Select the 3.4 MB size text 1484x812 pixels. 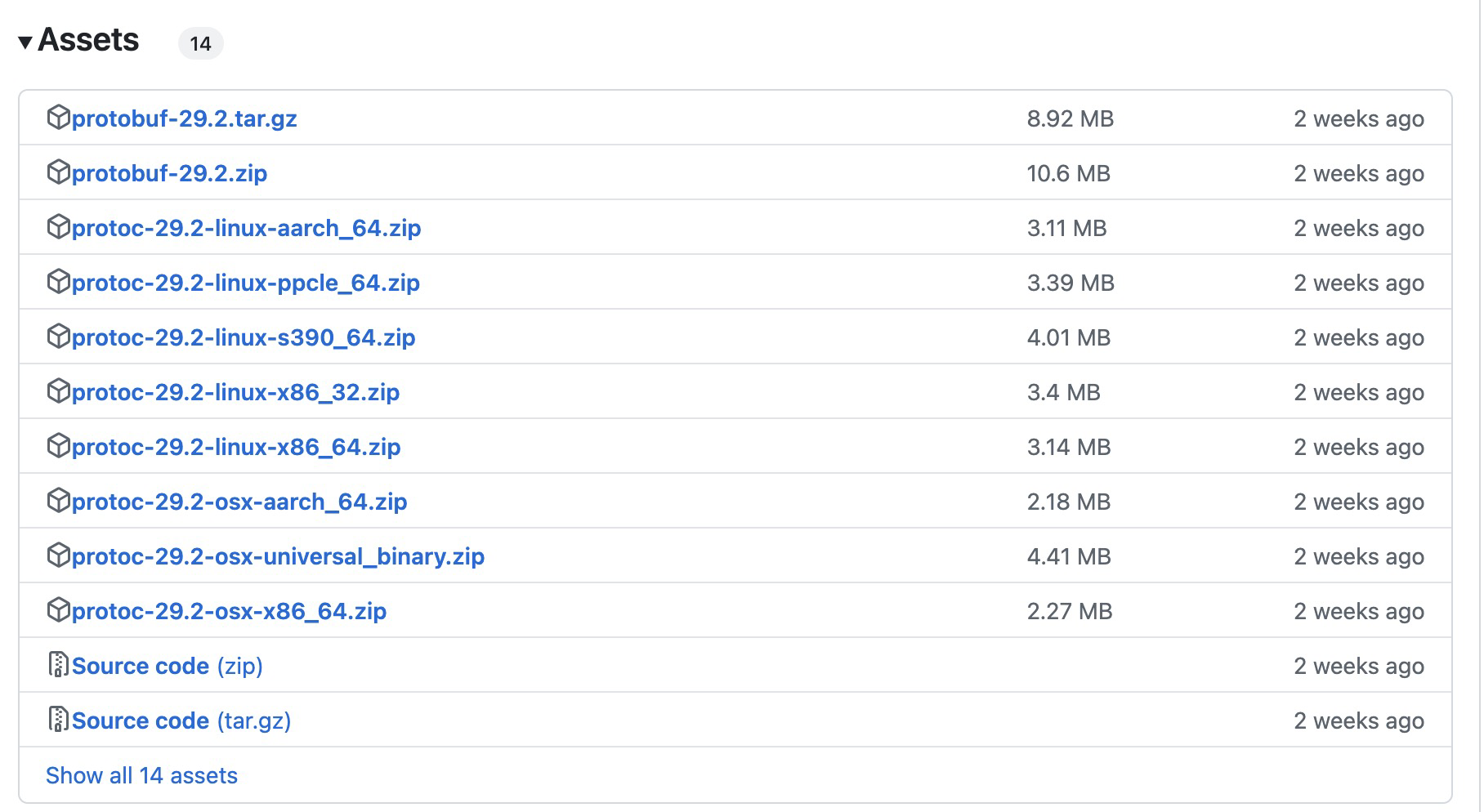point(1064,393)
